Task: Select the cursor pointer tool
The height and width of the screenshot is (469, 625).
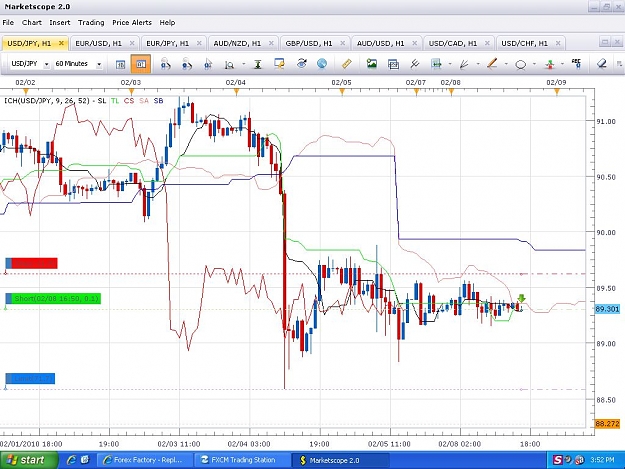Action: [x=208, y=64]
